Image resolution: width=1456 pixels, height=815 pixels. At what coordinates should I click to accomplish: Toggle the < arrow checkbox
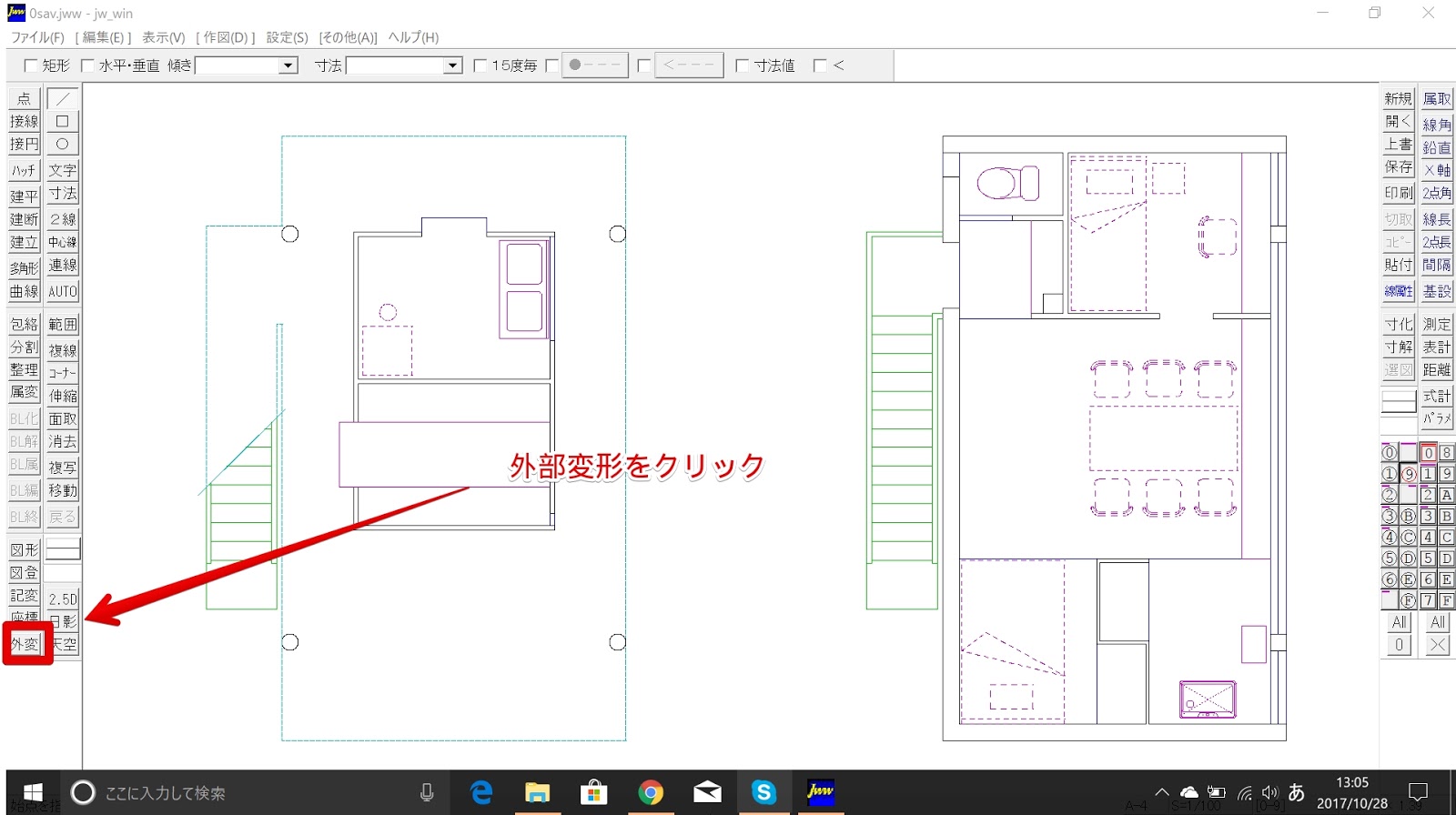point(820,65)
